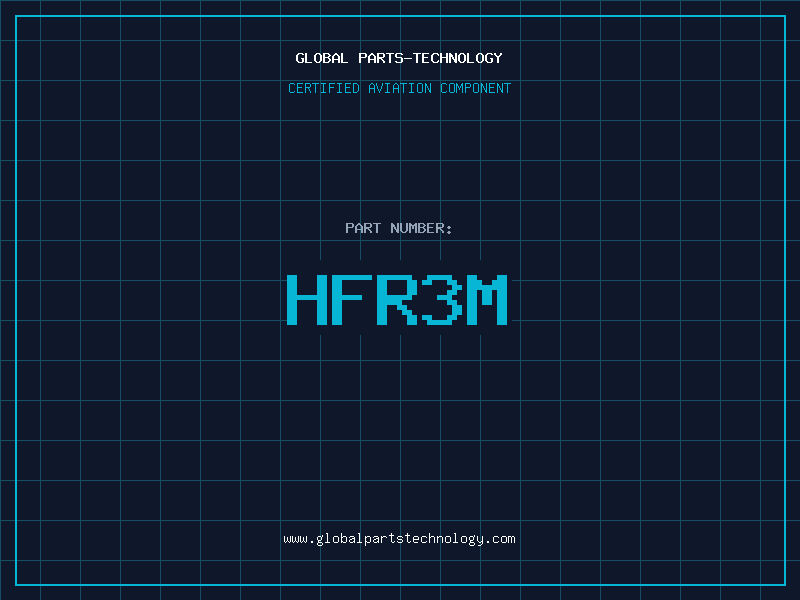Select the part number HFR3M
Screen dimensions: 800x600
click(398, 300)
